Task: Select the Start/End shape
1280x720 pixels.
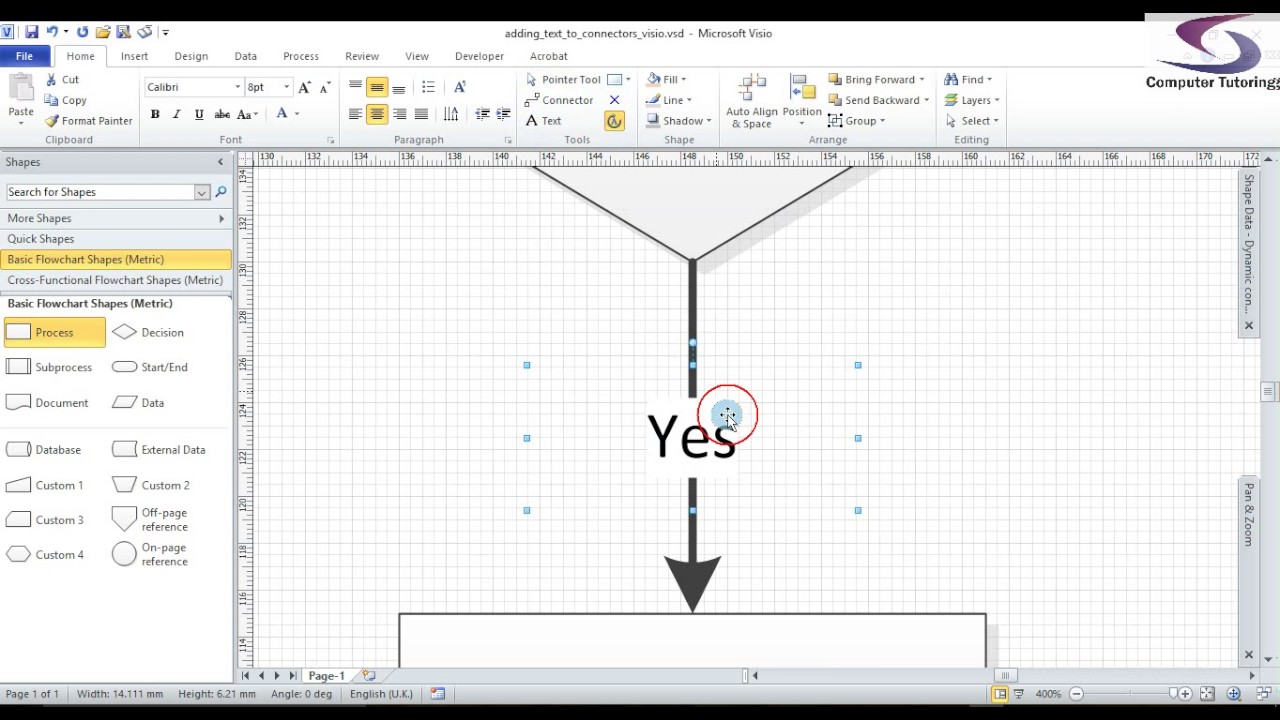Action: click(151, 367)
